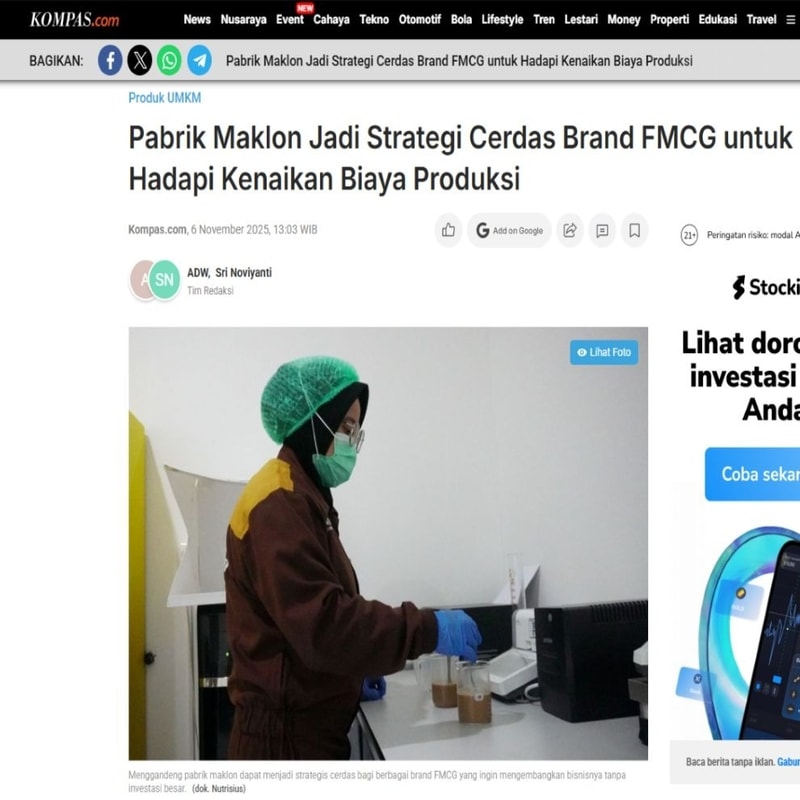Like the article with thumbs-up icon
Image resolution: width=800 pixels, height=800 pixels.
pos(448,230)
